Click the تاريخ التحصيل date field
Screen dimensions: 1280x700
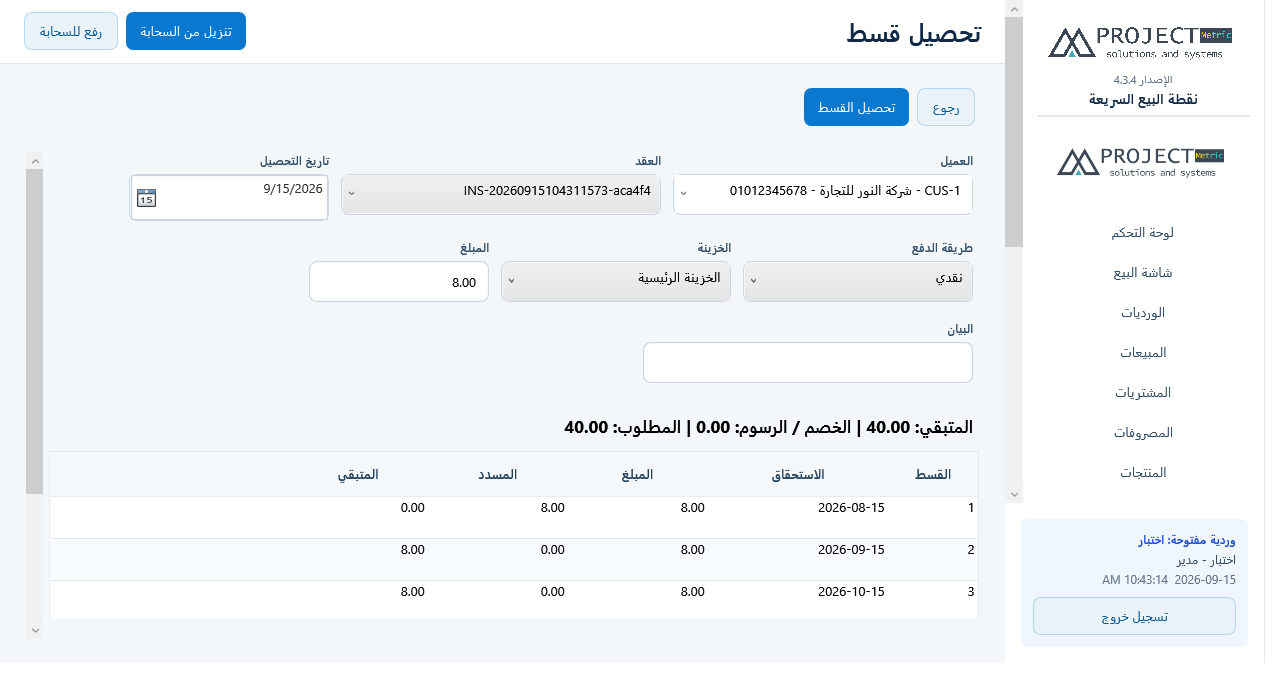(x=229, y=197)
